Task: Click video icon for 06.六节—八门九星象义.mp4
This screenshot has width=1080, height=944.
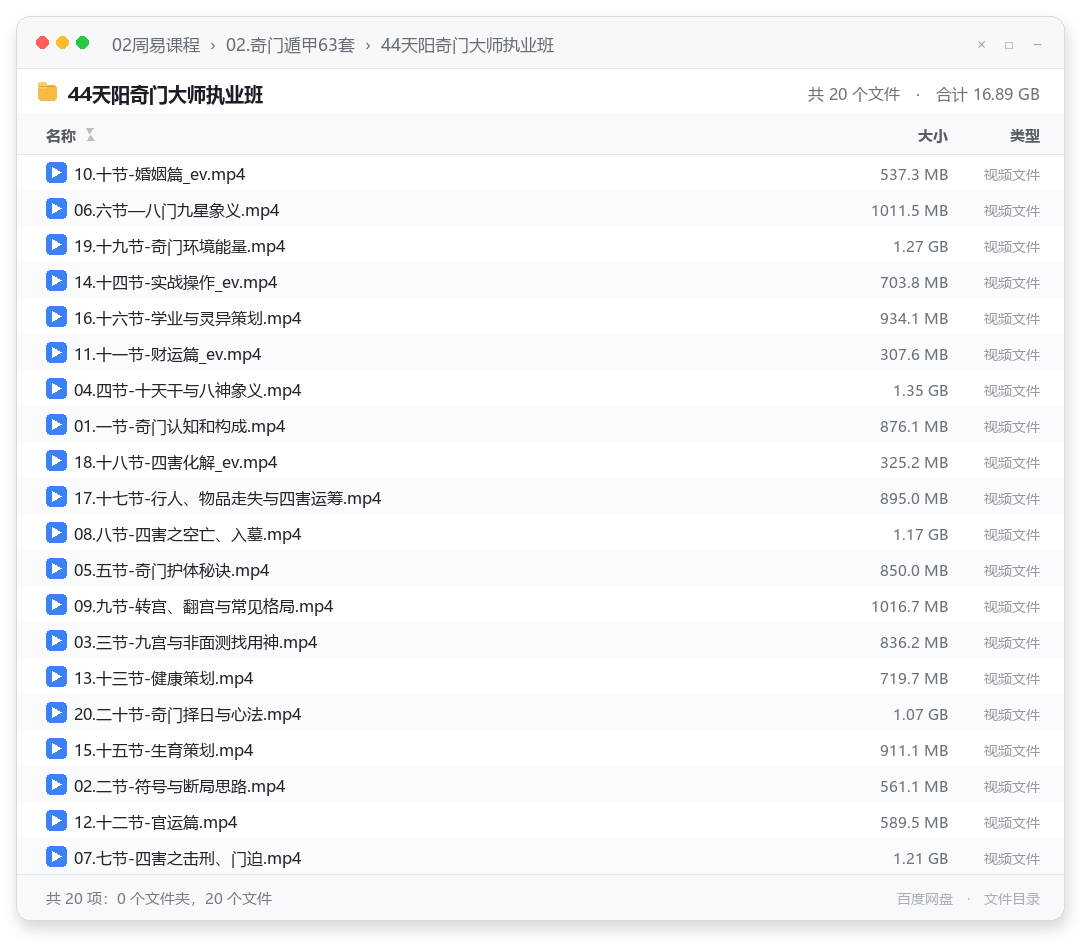Action: pyautogui.click(x=56, y=209)
